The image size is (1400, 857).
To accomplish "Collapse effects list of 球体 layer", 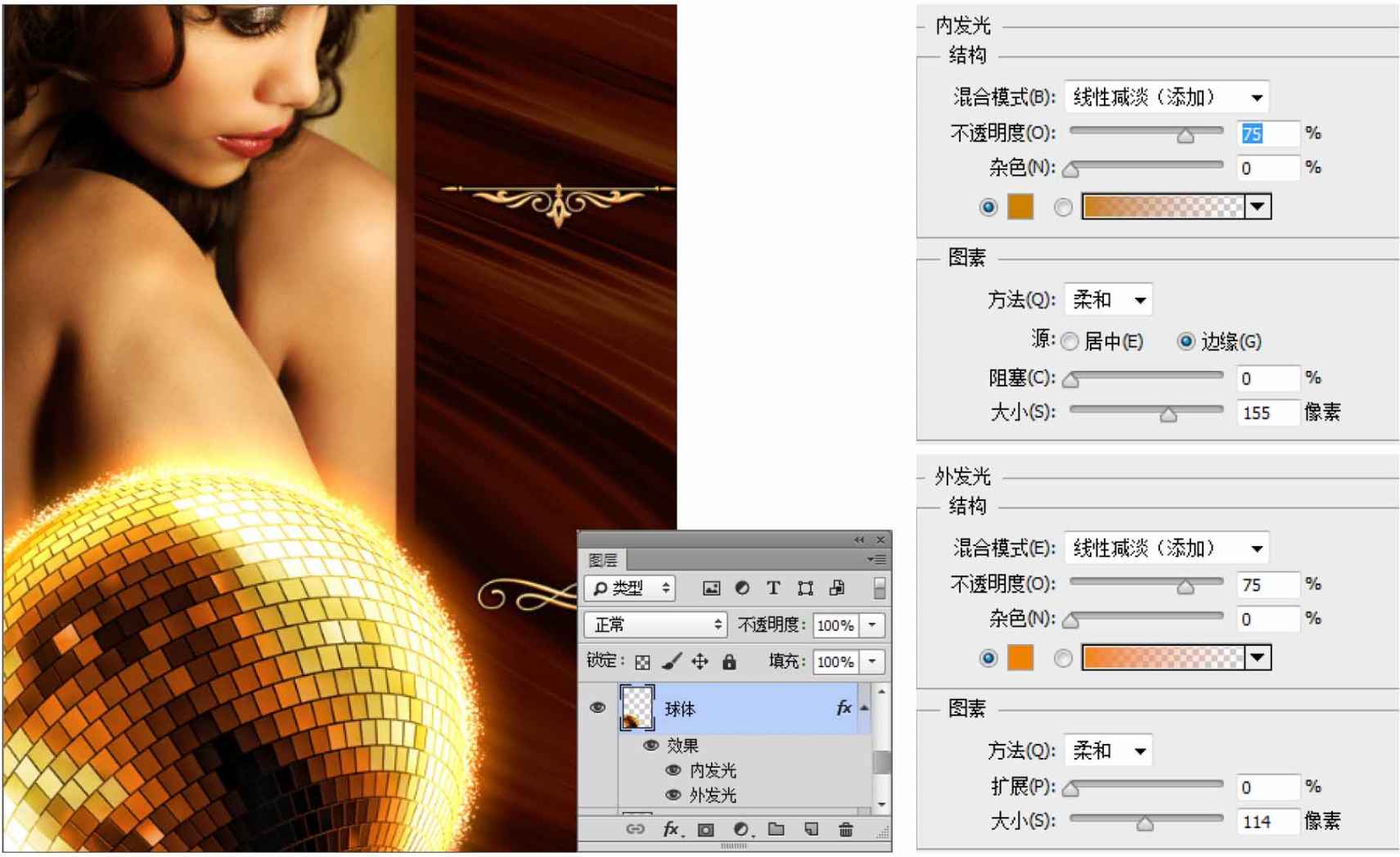I will coord(864,708).
